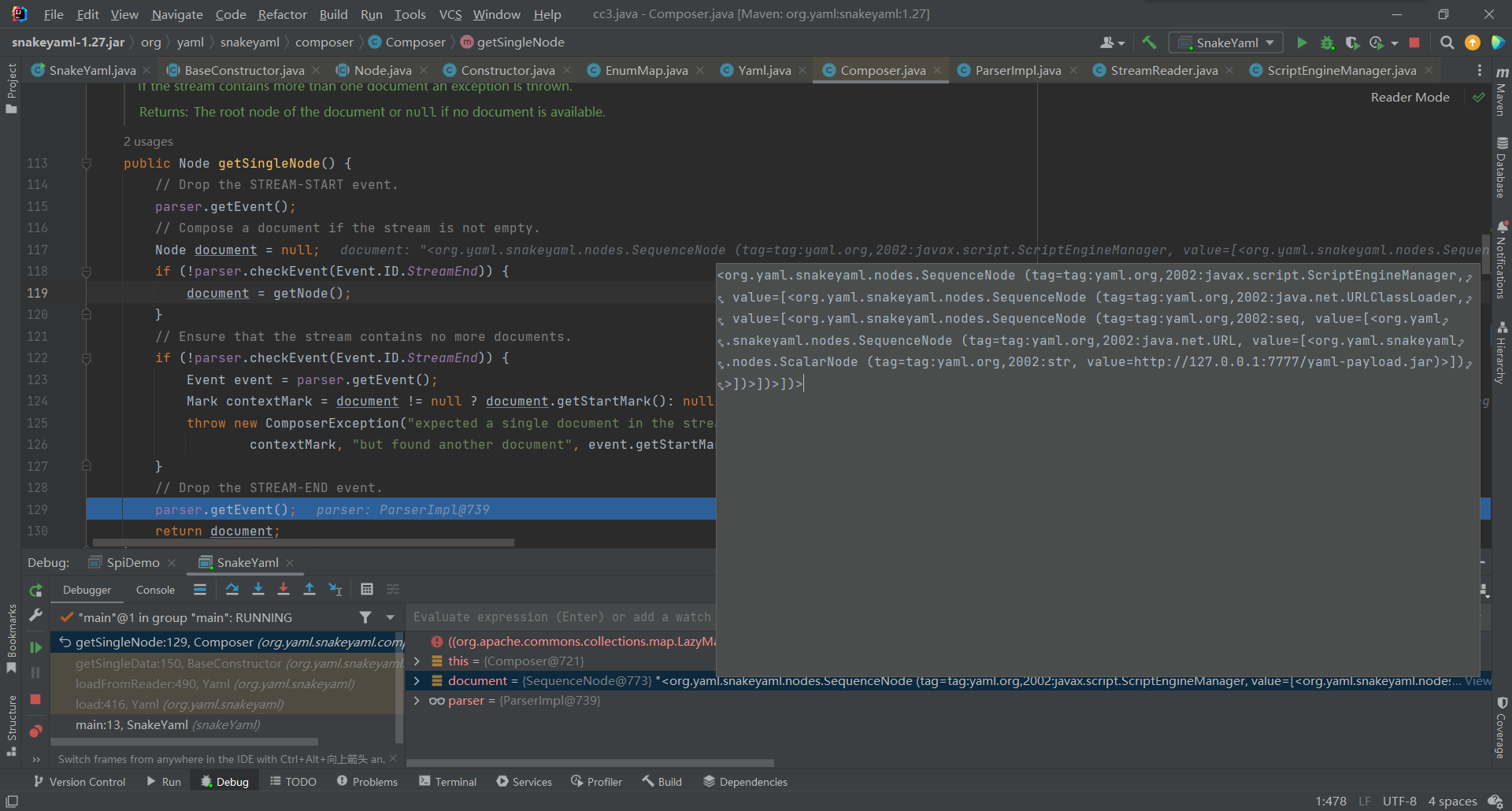Screen dimensions: 1512x811
Task: Click the Step Over debugger icon
Action: 232,589
